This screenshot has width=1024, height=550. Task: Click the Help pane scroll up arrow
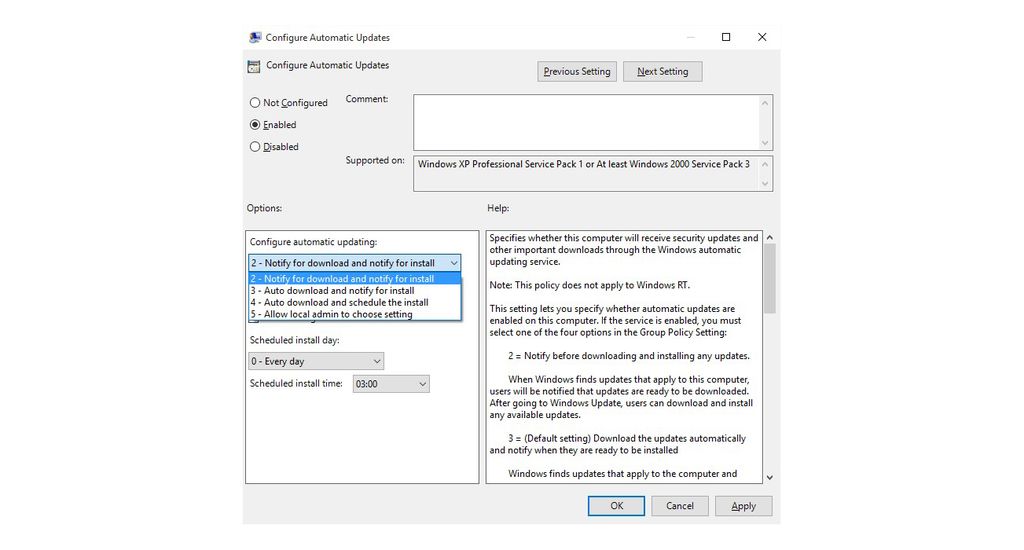tap(770, 238)
